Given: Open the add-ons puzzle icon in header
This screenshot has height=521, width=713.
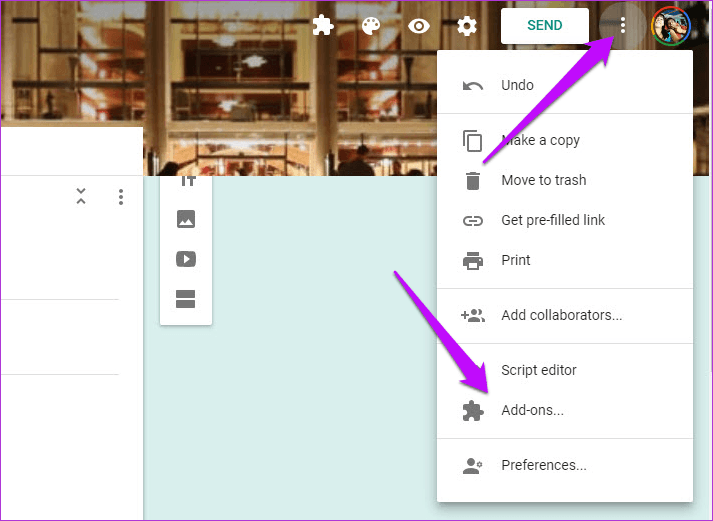Looking at the screenshot, I should (323, 25).
